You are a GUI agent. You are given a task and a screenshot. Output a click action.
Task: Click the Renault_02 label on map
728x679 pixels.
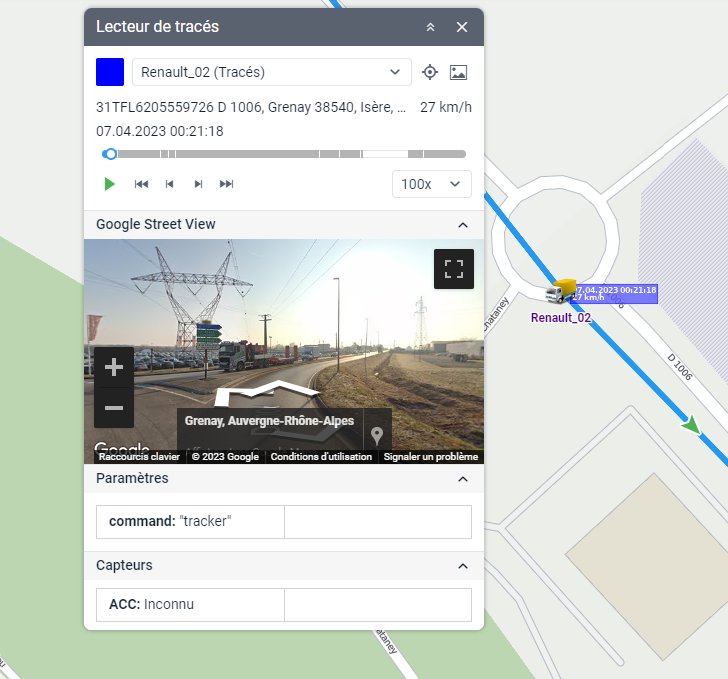click(x=561, y=318)
